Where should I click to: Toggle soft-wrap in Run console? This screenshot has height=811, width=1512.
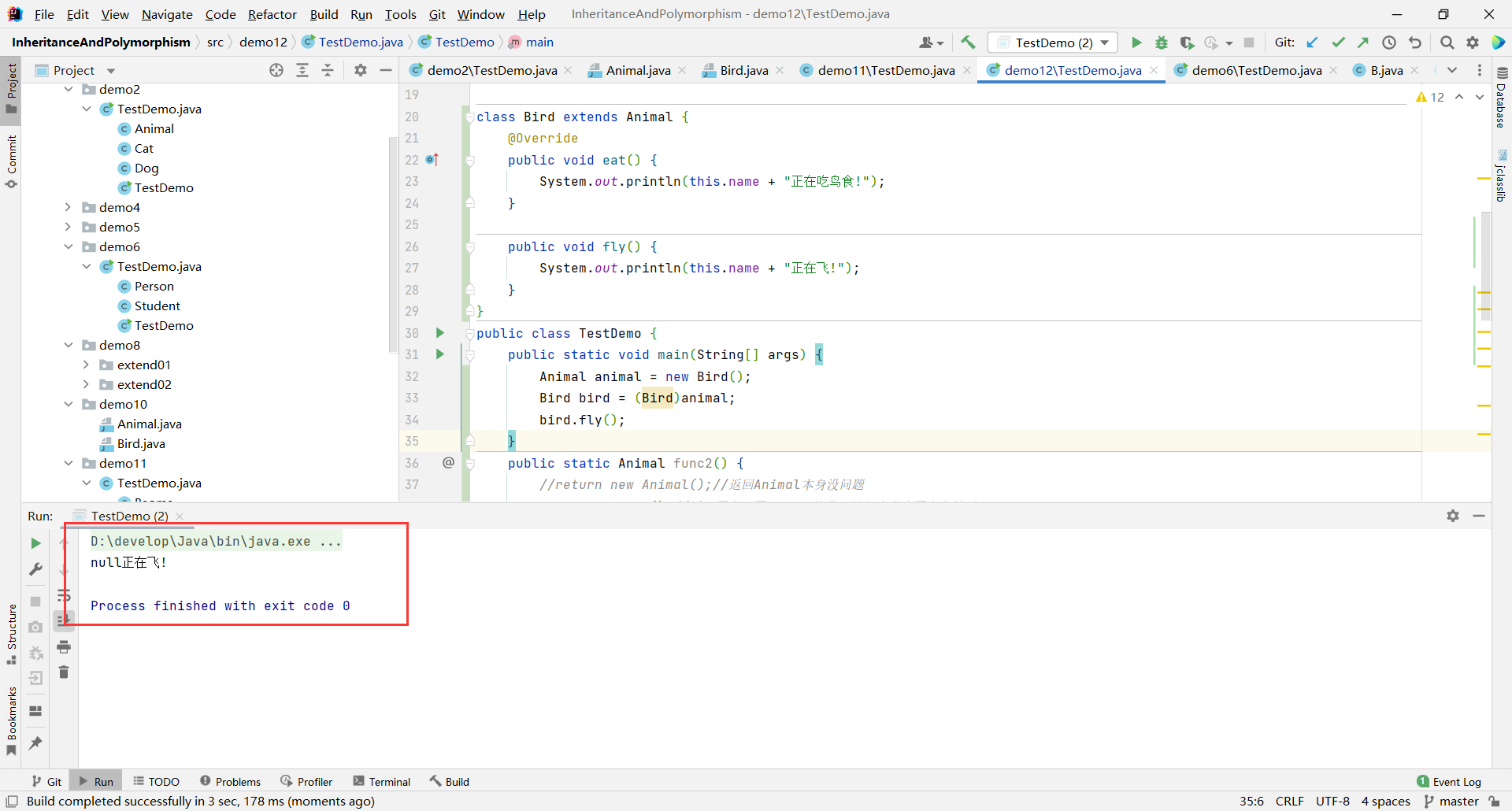[x=64, y=594]
